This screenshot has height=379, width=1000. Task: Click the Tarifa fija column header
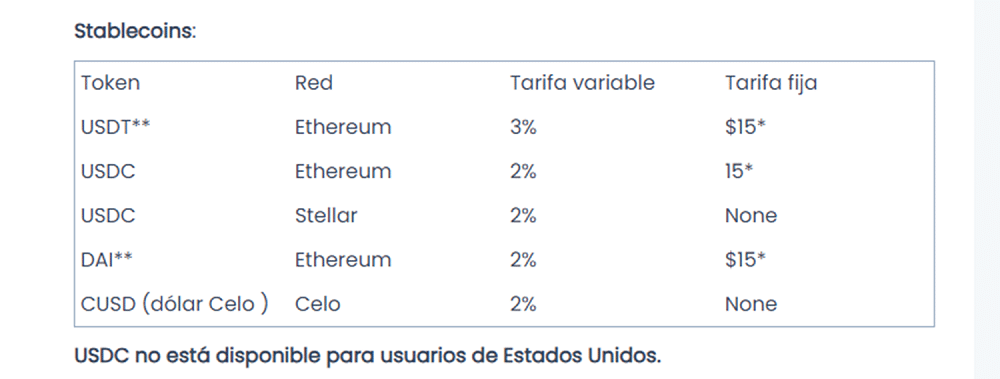[x=771, y=84]
